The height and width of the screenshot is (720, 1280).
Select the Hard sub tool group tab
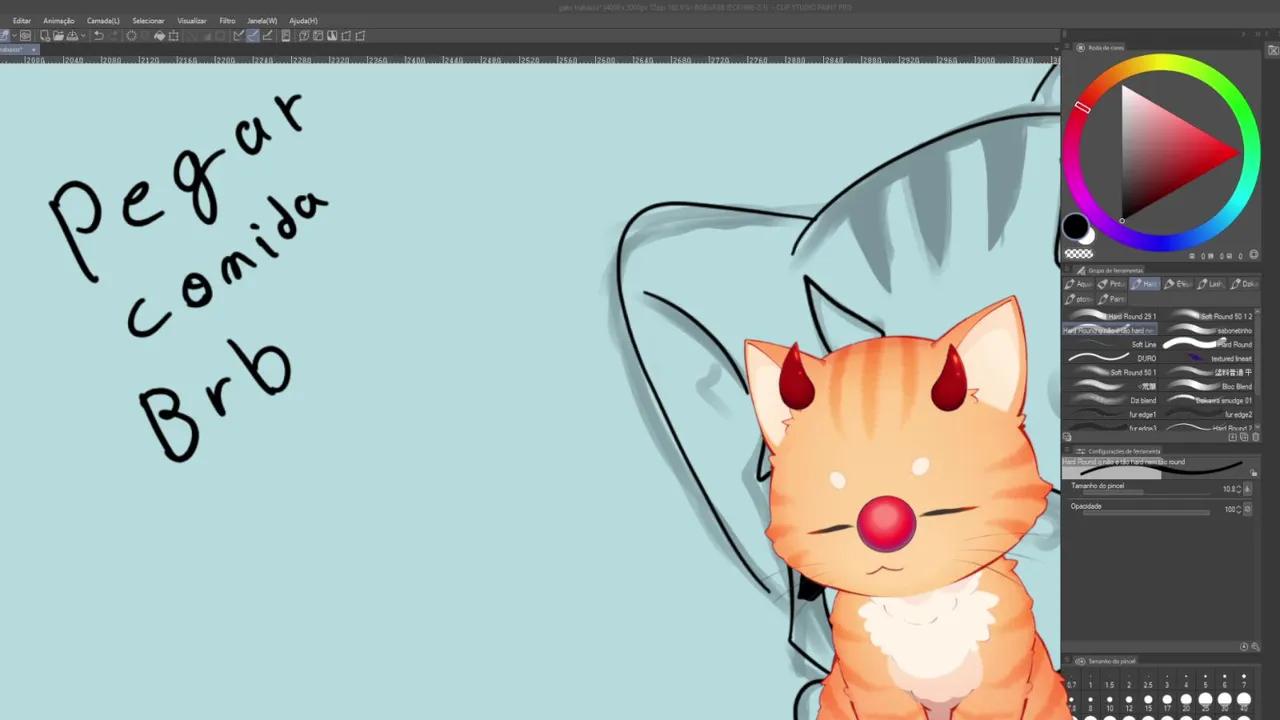pos(1145,284)
